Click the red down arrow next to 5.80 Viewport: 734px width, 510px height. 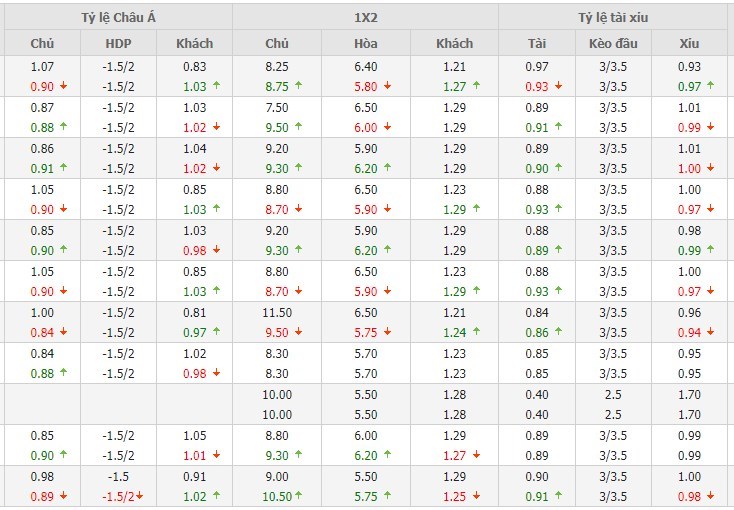[x=387, y=86]
